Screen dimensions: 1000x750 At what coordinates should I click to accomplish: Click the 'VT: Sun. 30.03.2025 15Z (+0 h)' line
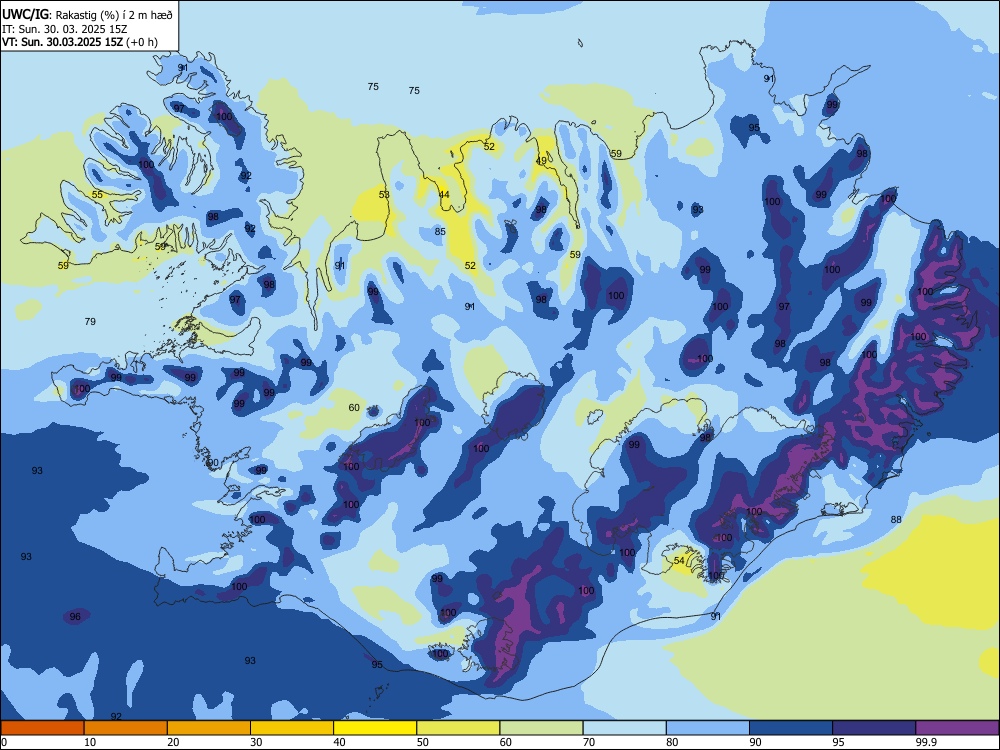(80, 42)
